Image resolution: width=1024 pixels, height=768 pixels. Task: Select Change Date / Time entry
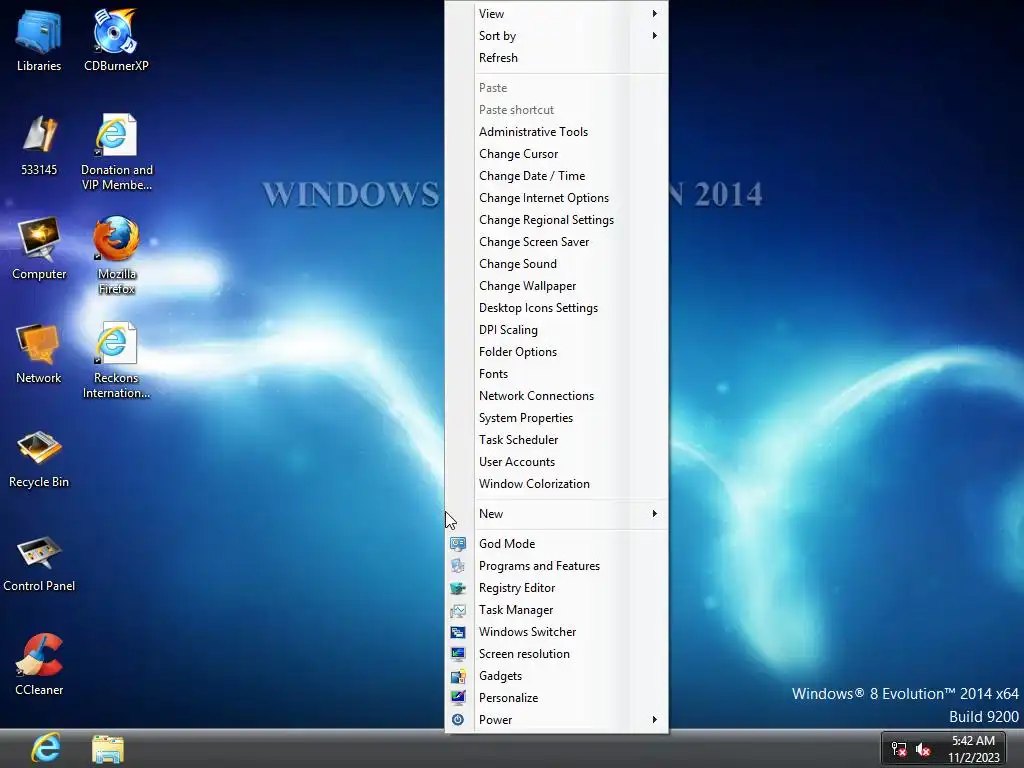[x=556, y=176]
